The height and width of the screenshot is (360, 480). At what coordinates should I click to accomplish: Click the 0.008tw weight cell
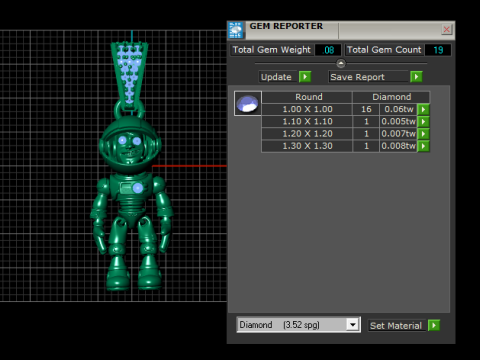399,146
